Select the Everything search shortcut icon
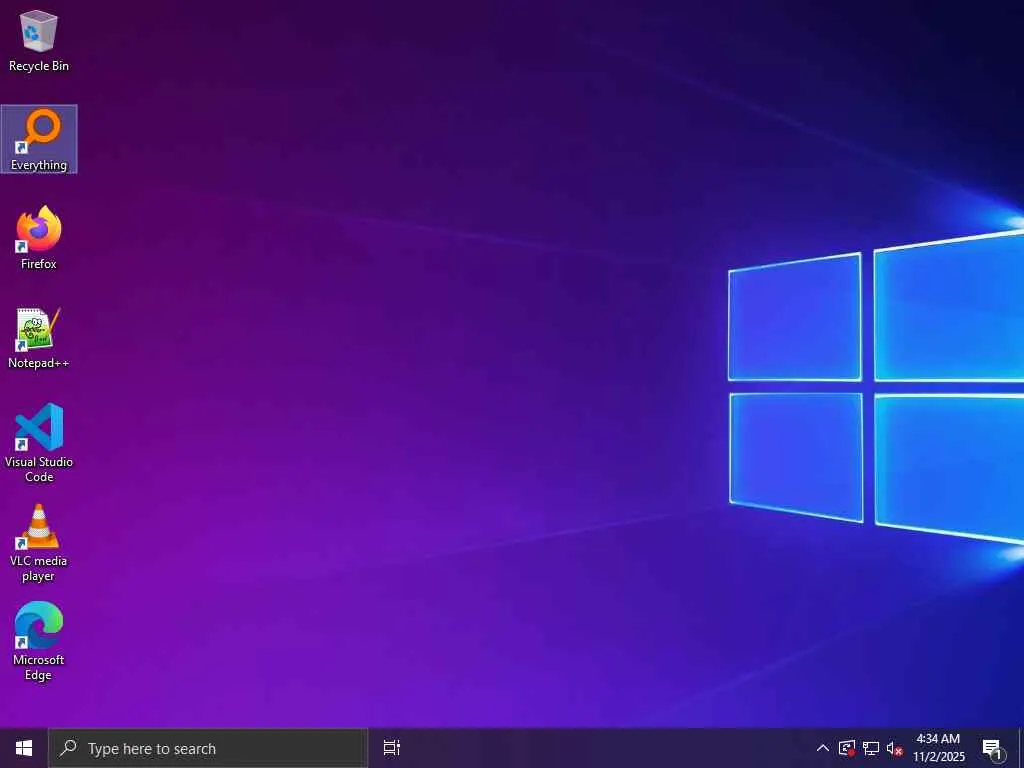The image size is (1024, 768). (x=39, y=139)
